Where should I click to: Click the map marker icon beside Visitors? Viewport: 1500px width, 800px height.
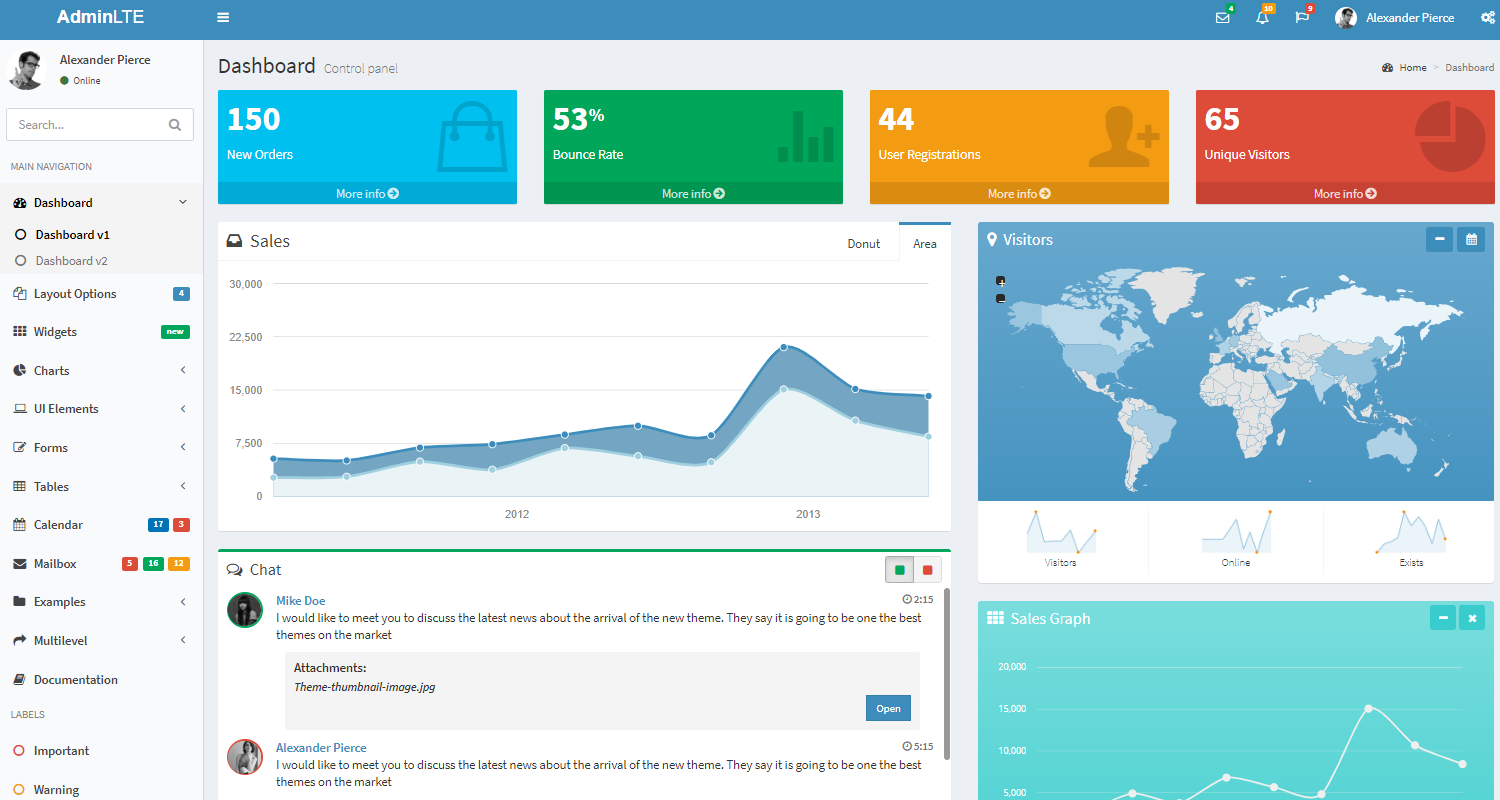click(x=992, y=240)
